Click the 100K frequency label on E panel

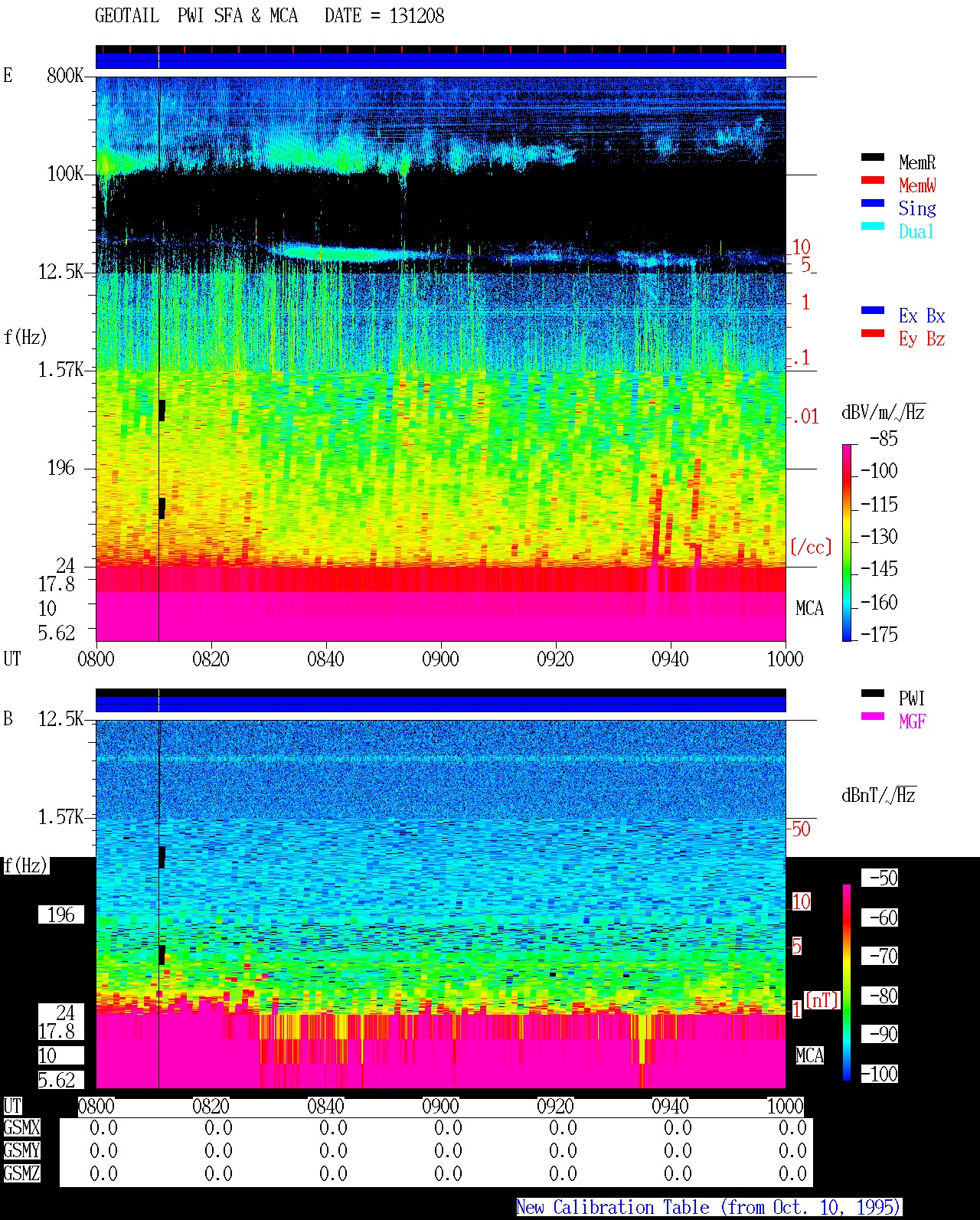[x=65, y=174]
